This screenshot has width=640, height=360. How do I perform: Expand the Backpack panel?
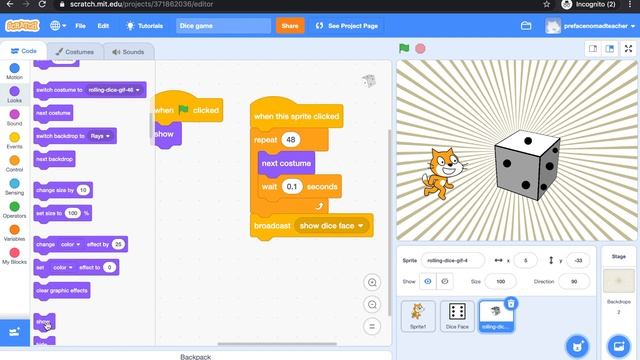(196, 356)
